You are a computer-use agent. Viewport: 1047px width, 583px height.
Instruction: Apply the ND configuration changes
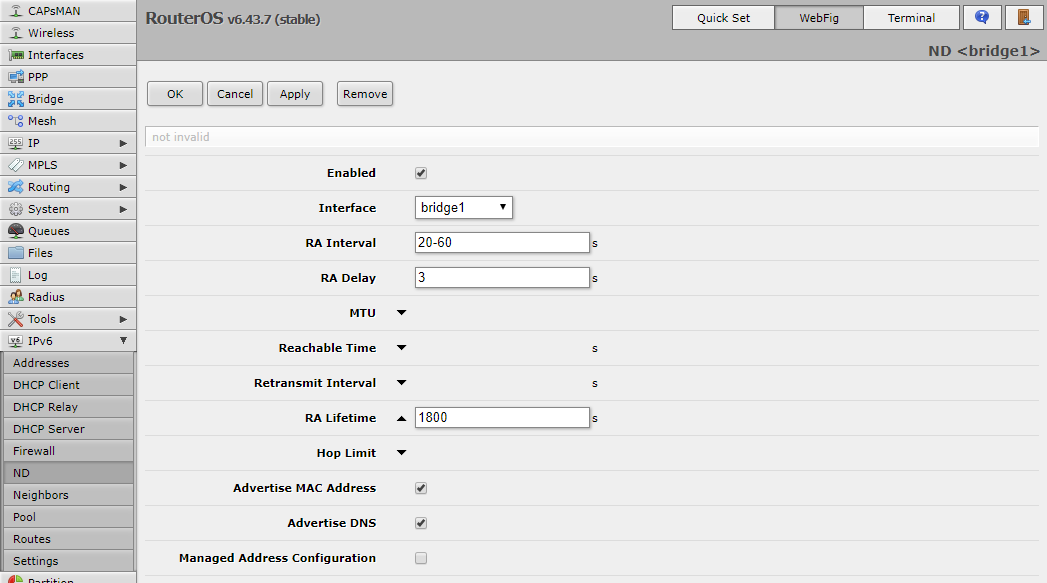[295, 93]
